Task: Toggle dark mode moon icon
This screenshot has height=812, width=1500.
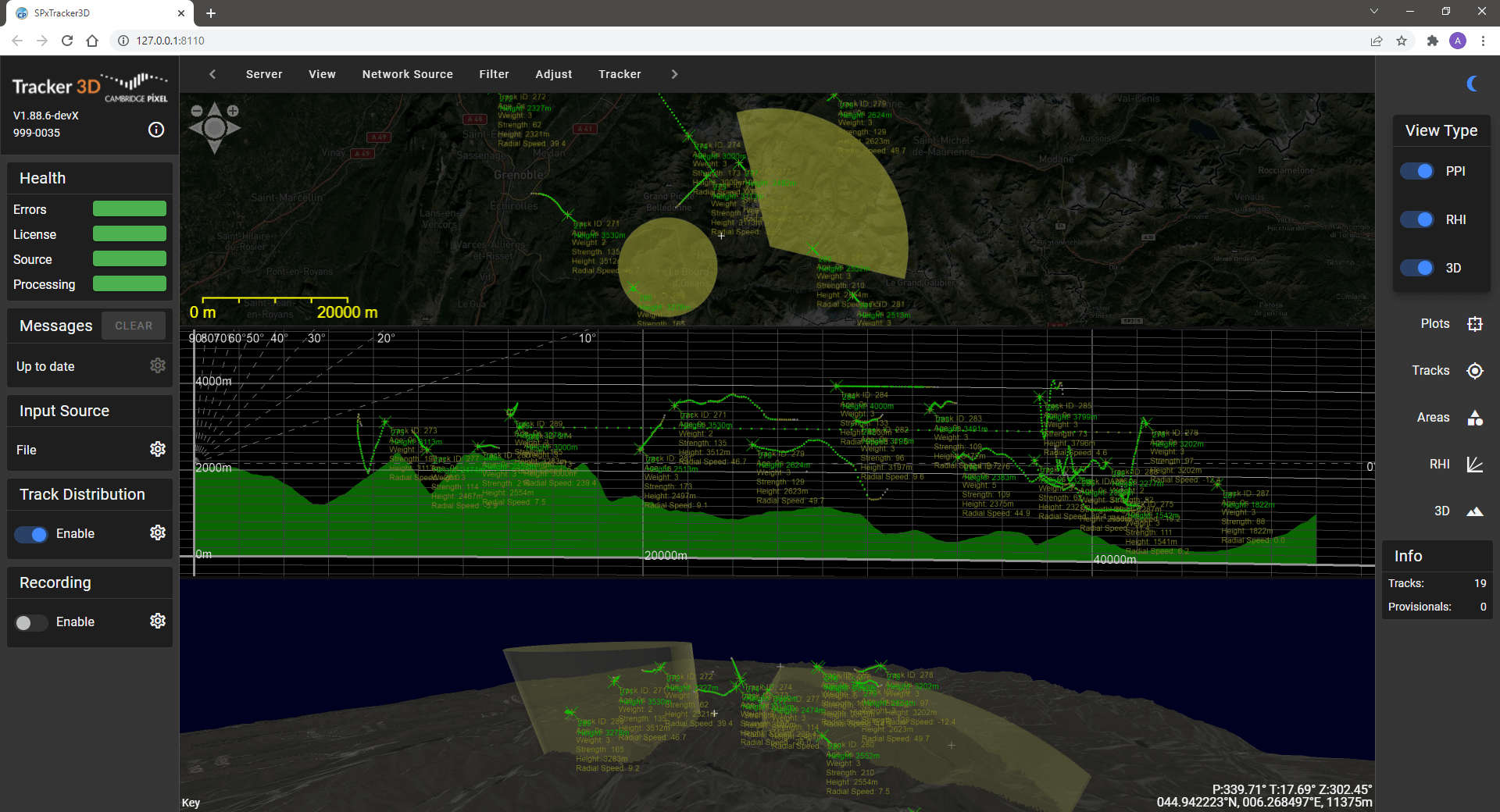Action: (1473, 84)
